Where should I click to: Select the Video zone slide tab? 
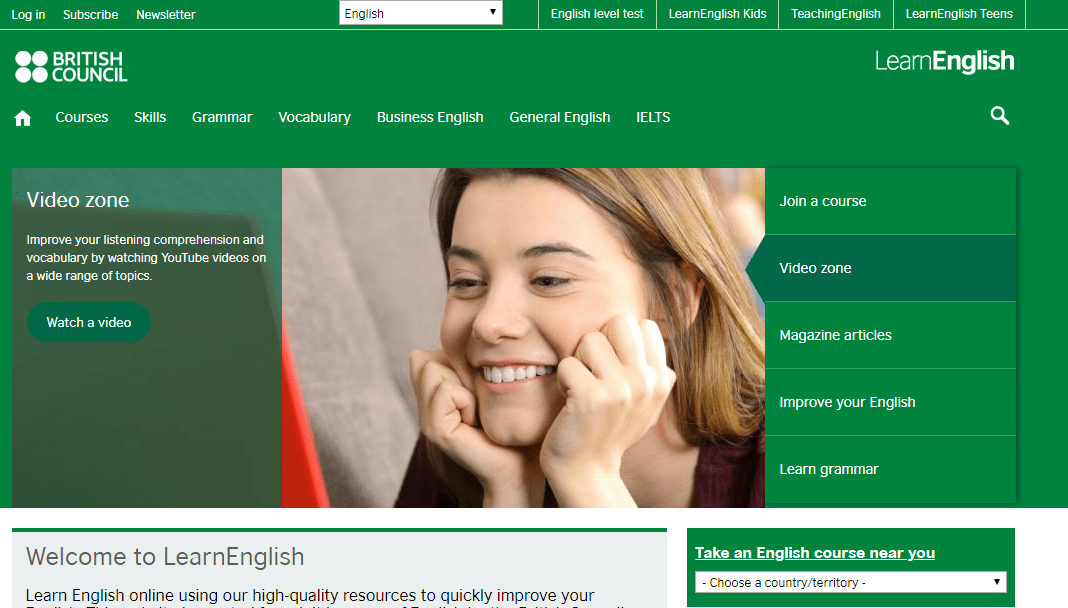coord(890,268)
